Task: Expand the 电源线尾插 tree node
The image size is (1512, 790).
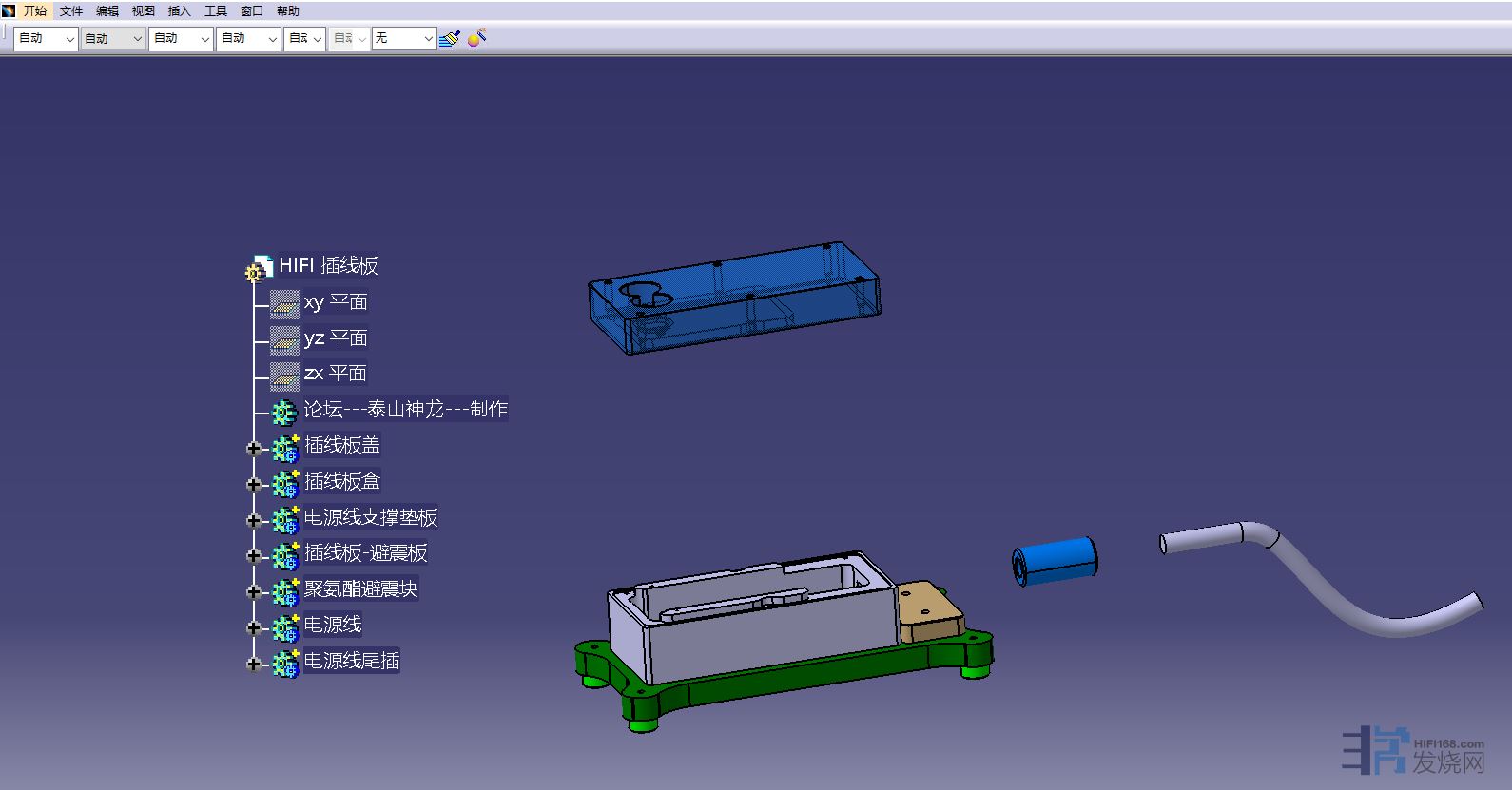Action: (254, 664)
